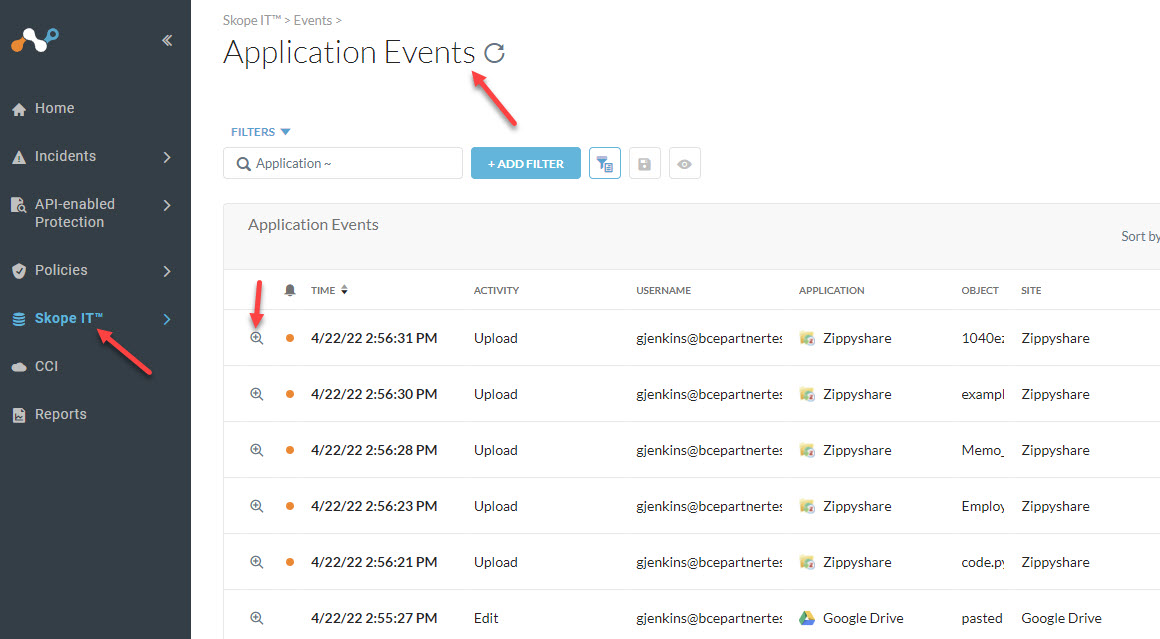View details of the 2:56:21 PM event
The width and height of the screenshot is (1160, 639).
(x=257, y=562)
